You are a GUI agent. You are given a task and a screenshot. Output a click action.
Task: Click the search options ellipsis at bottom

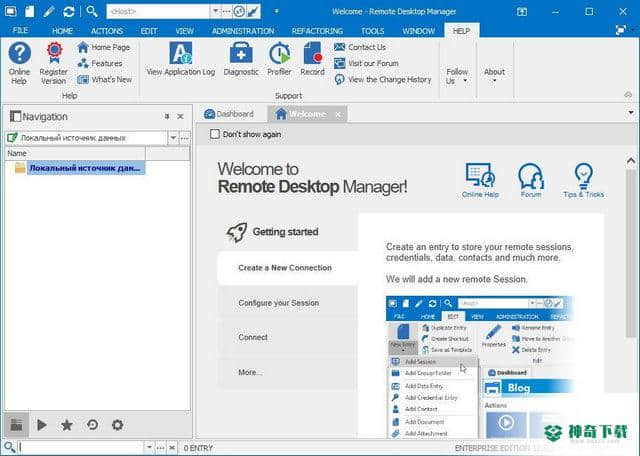coord(161,448)
